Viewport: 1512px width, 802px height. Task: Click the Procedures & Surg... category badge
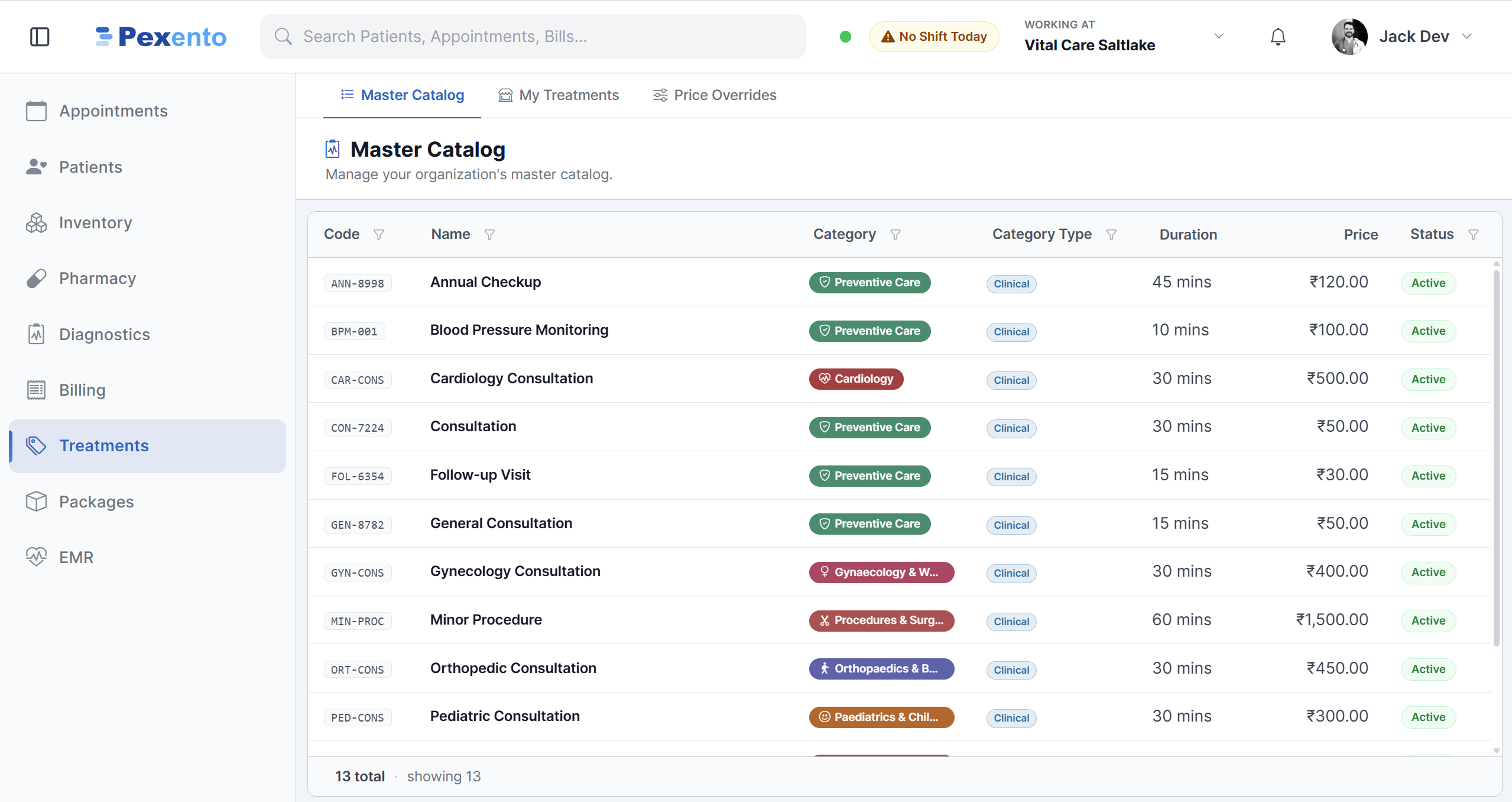tap(881, 620)
